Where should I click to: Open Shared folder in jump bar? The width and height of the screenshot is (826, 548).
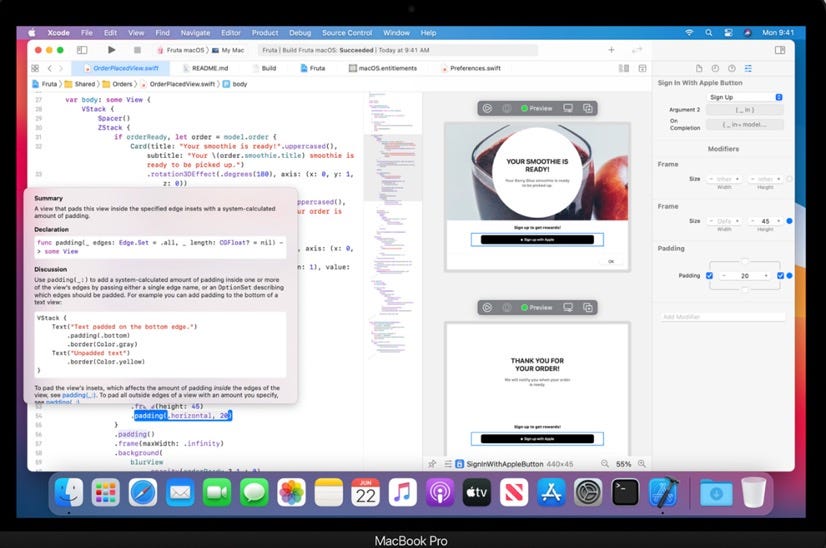80,84
